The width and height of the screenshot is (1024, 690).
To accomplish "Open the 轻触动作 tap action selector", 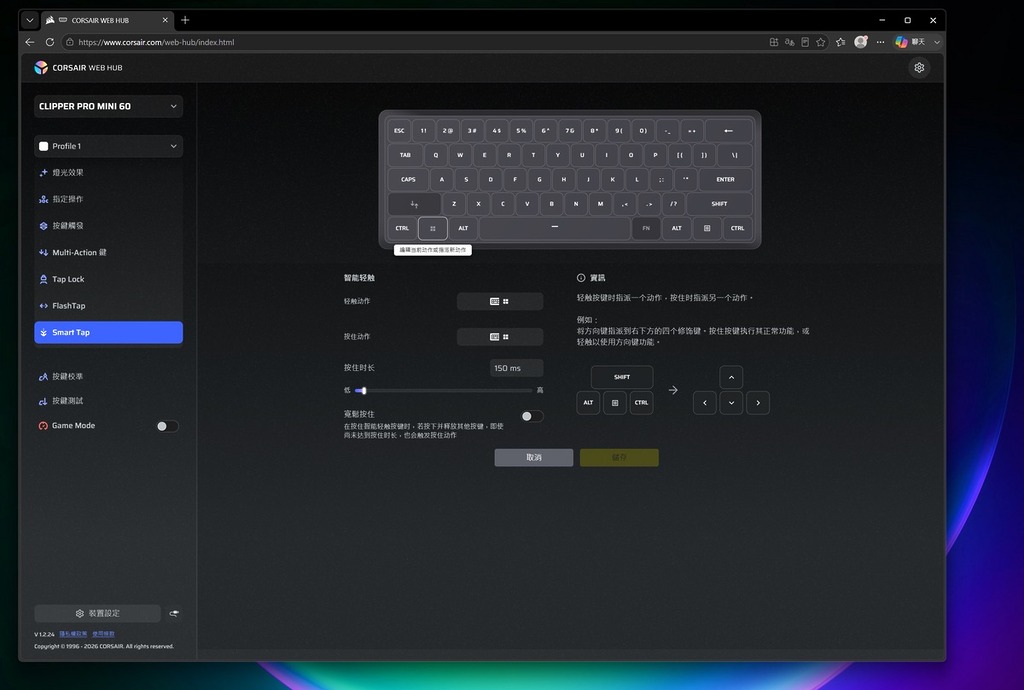I will (500, 302).
